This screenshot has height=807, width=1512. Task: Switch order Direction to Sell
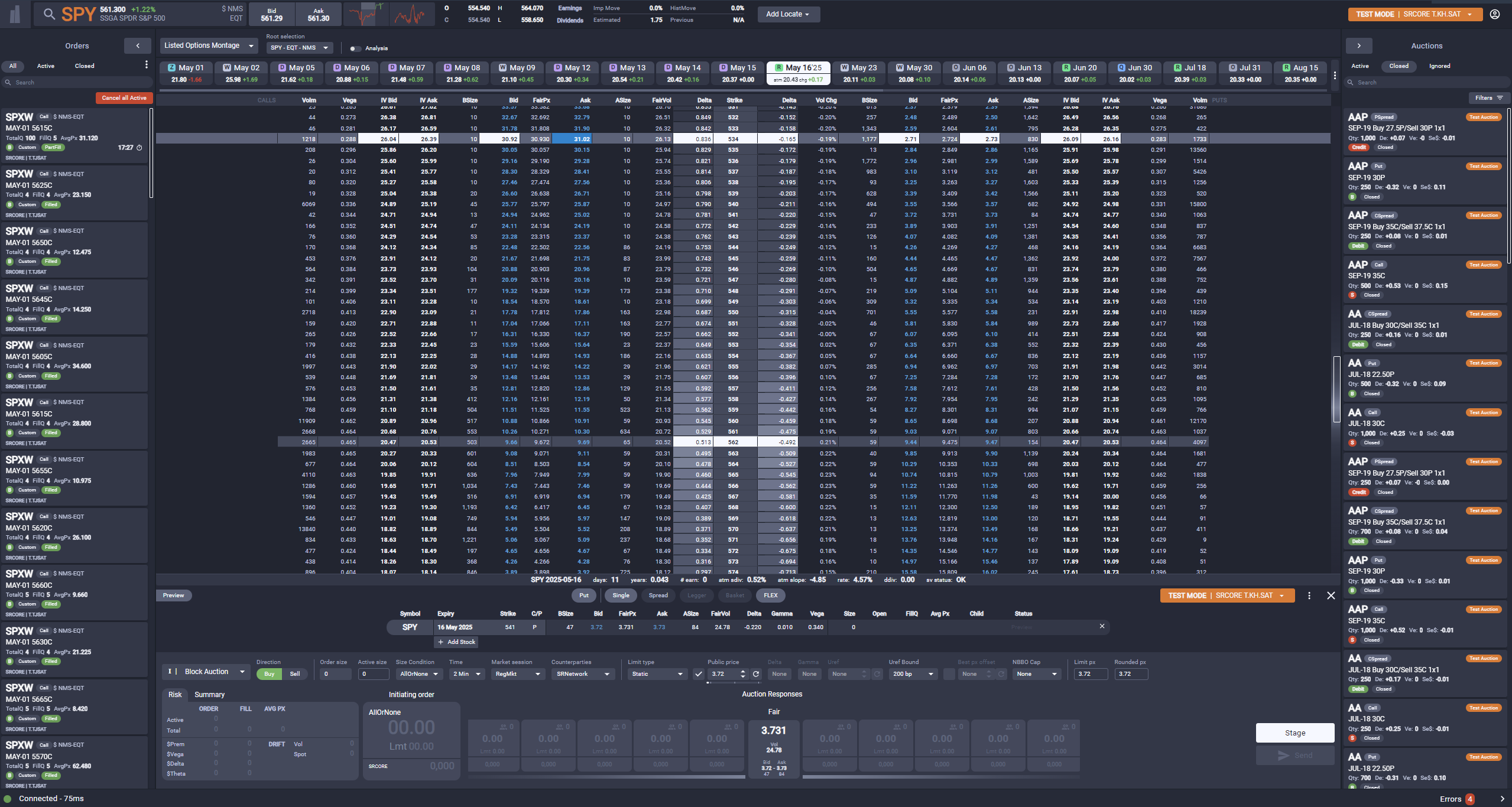(x=295, y=673)
